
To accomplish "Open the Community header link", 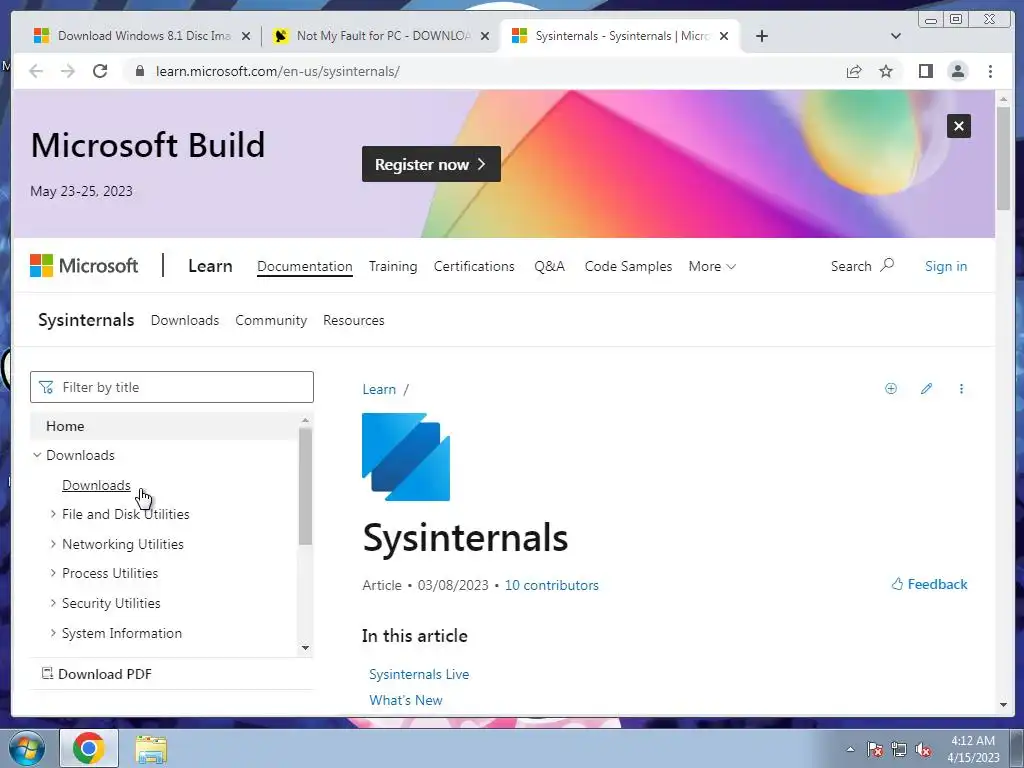I will 271,320.
